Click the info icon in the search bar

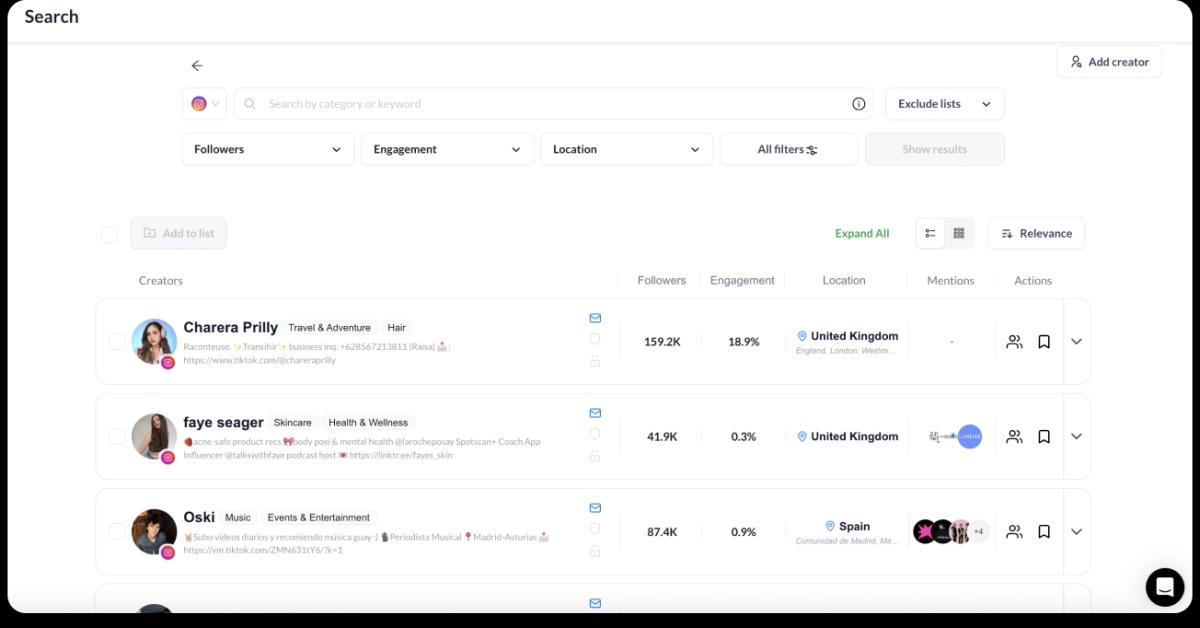(x=858, y=103)
